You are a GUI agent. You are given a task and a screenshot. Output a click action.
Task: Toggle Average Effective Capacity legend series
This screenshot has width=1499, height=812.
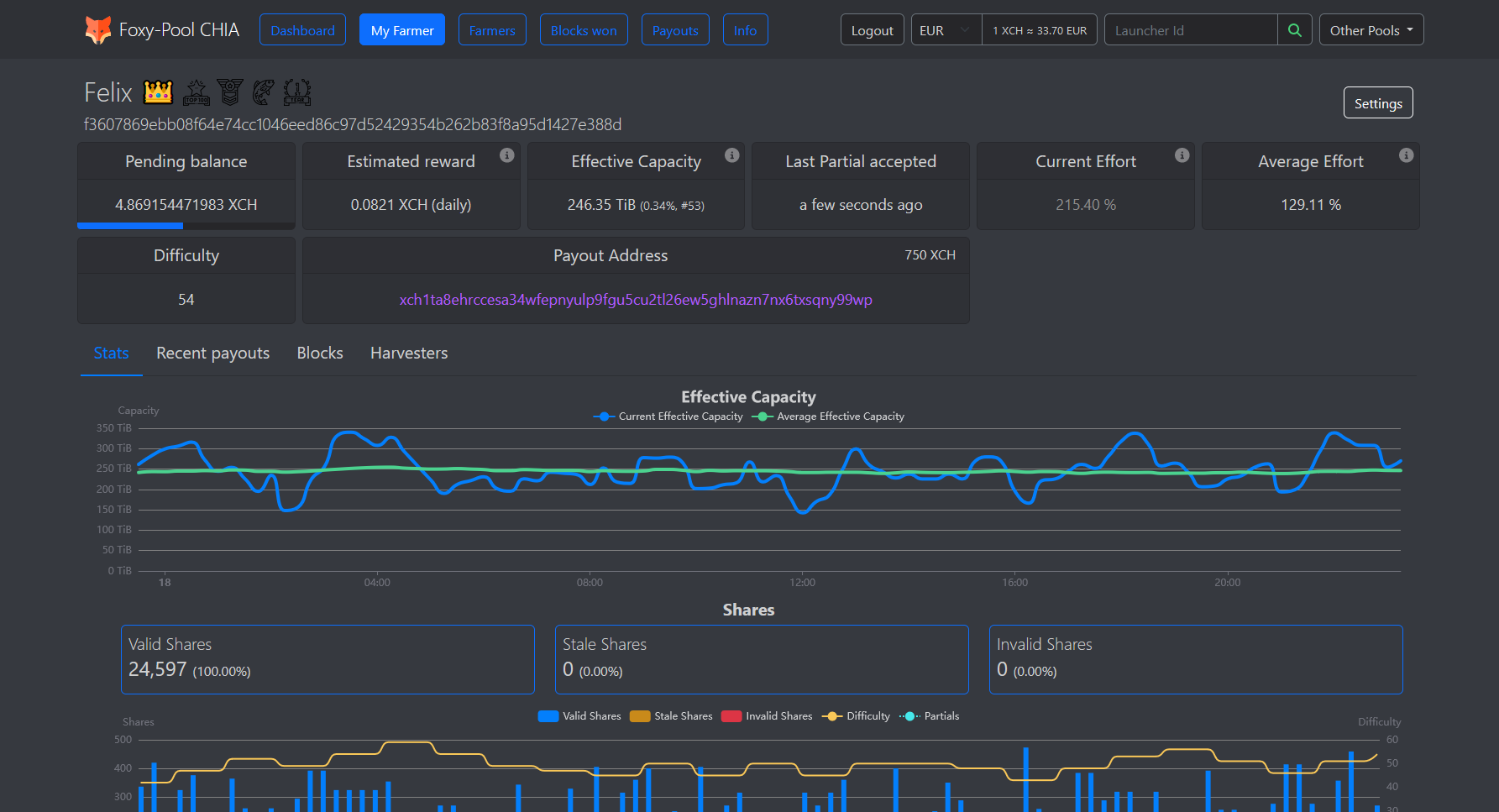coord(828,416)
